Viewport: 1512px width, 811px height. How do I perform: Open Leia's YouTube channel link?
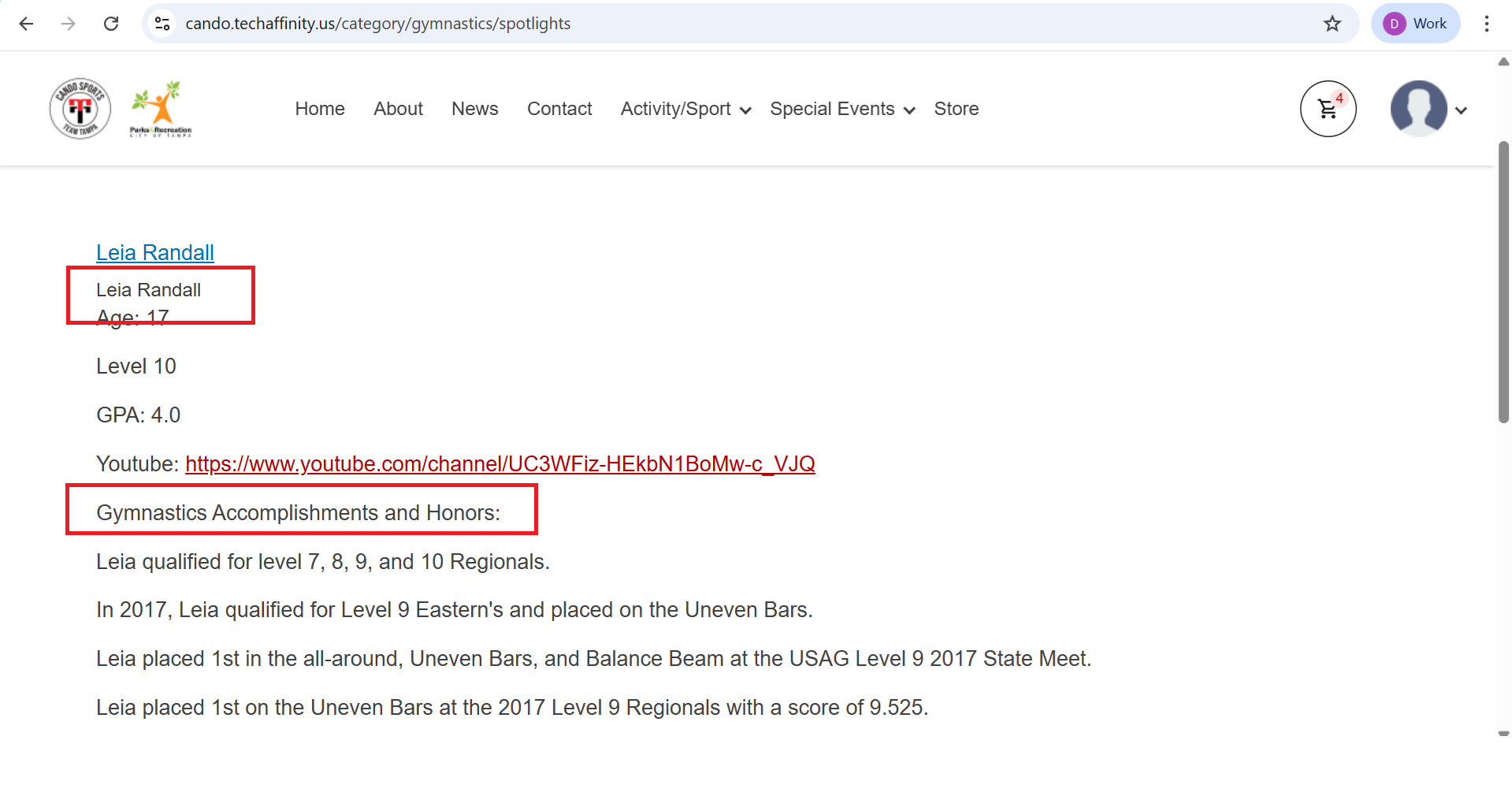(500, 464)
